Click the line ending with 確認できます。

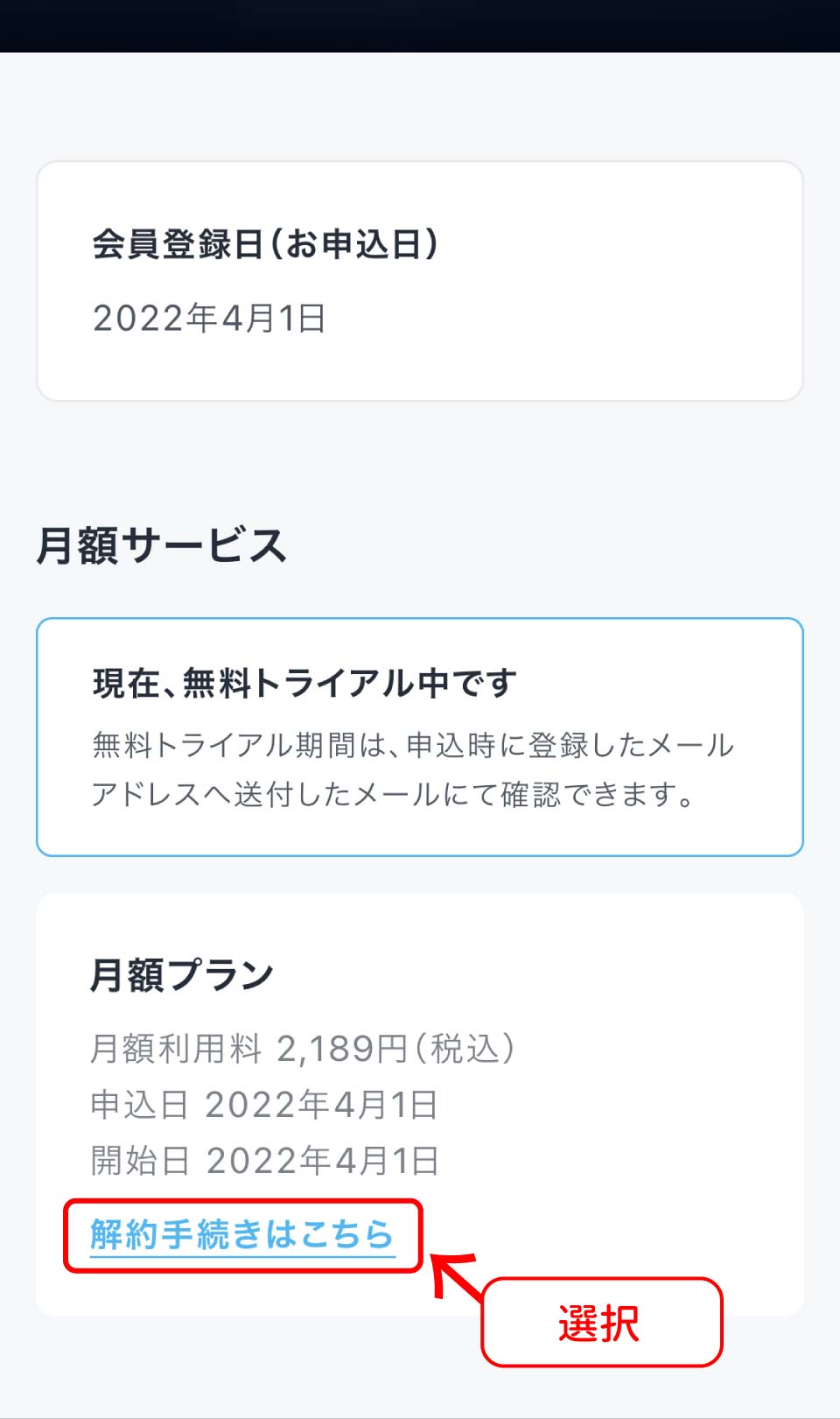click(x=394, y=794)
